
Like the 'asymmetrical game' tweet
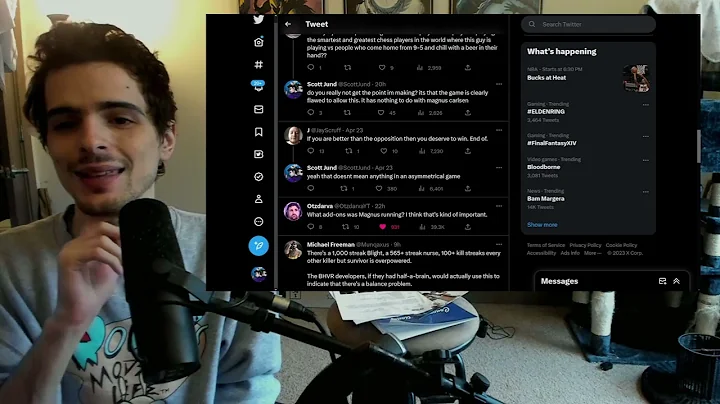pyautogui.click(x=379, y=188)
